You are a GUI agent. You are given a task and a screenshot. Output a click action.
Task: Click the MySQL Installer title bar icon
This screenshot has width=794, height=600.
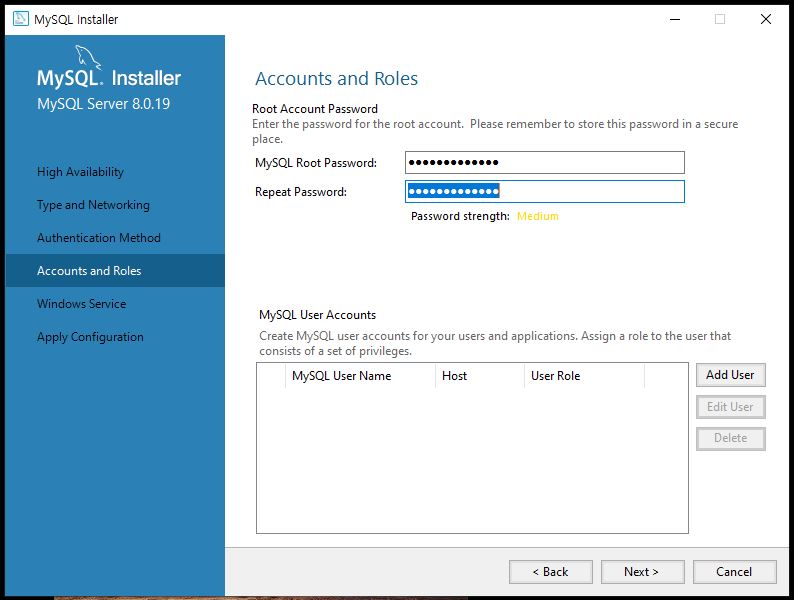(x=21, y=19)
